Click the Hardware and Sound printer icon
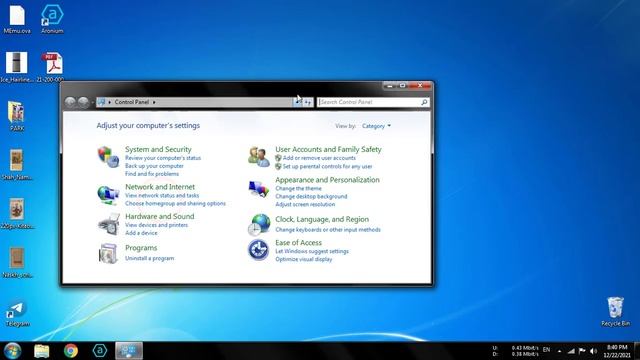Image resolution: width=640 pixels, height=360 pixels. coord(109,224)
